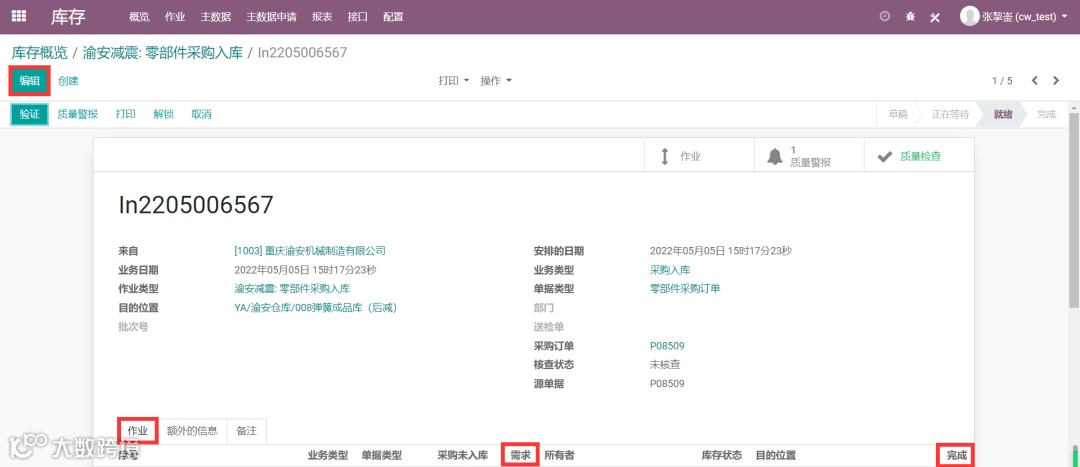Viewport: 1080px width, 467px height.
Task: Sort by 单据类型 column header
Action: (382, 455)
